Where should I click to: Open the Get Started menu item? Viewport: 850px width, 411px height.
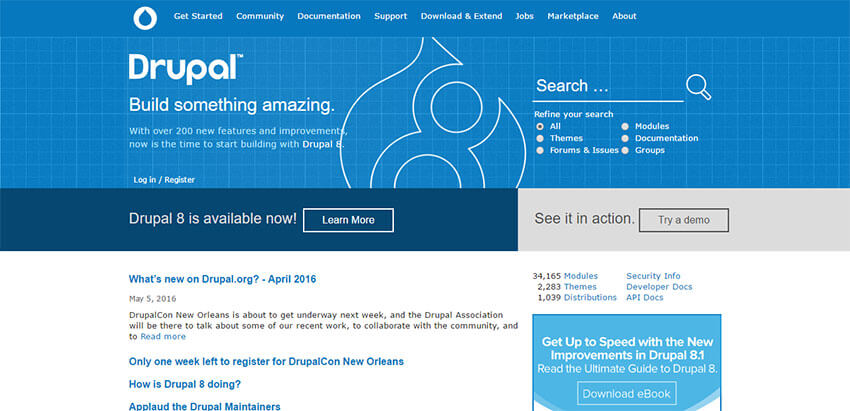[x=198, y=17]
